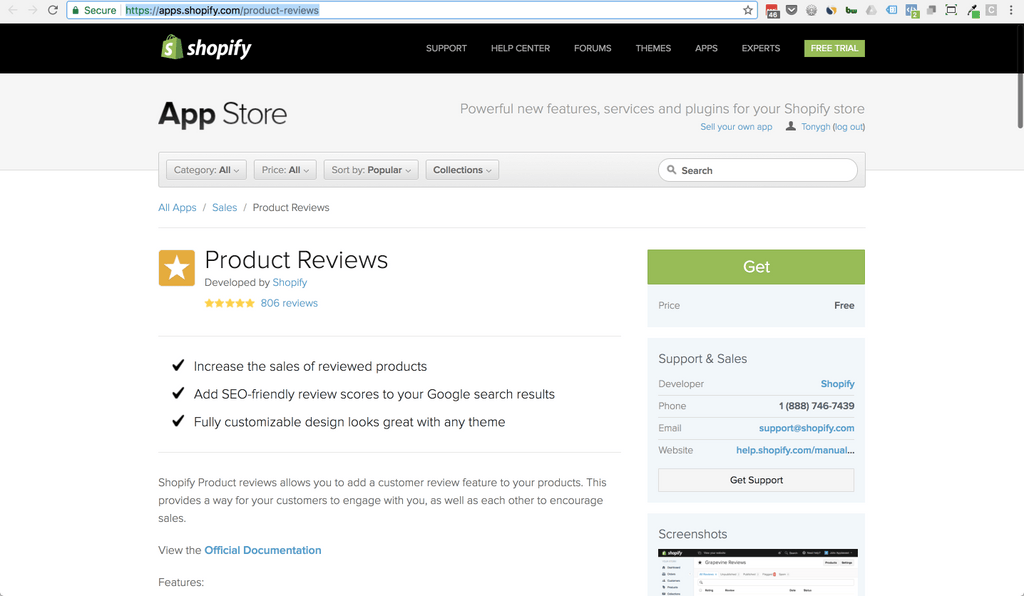The height and width of the screenshot is (596, 1024).
Task: Open the 'Sell your own app' link
Action: (736, 127)
